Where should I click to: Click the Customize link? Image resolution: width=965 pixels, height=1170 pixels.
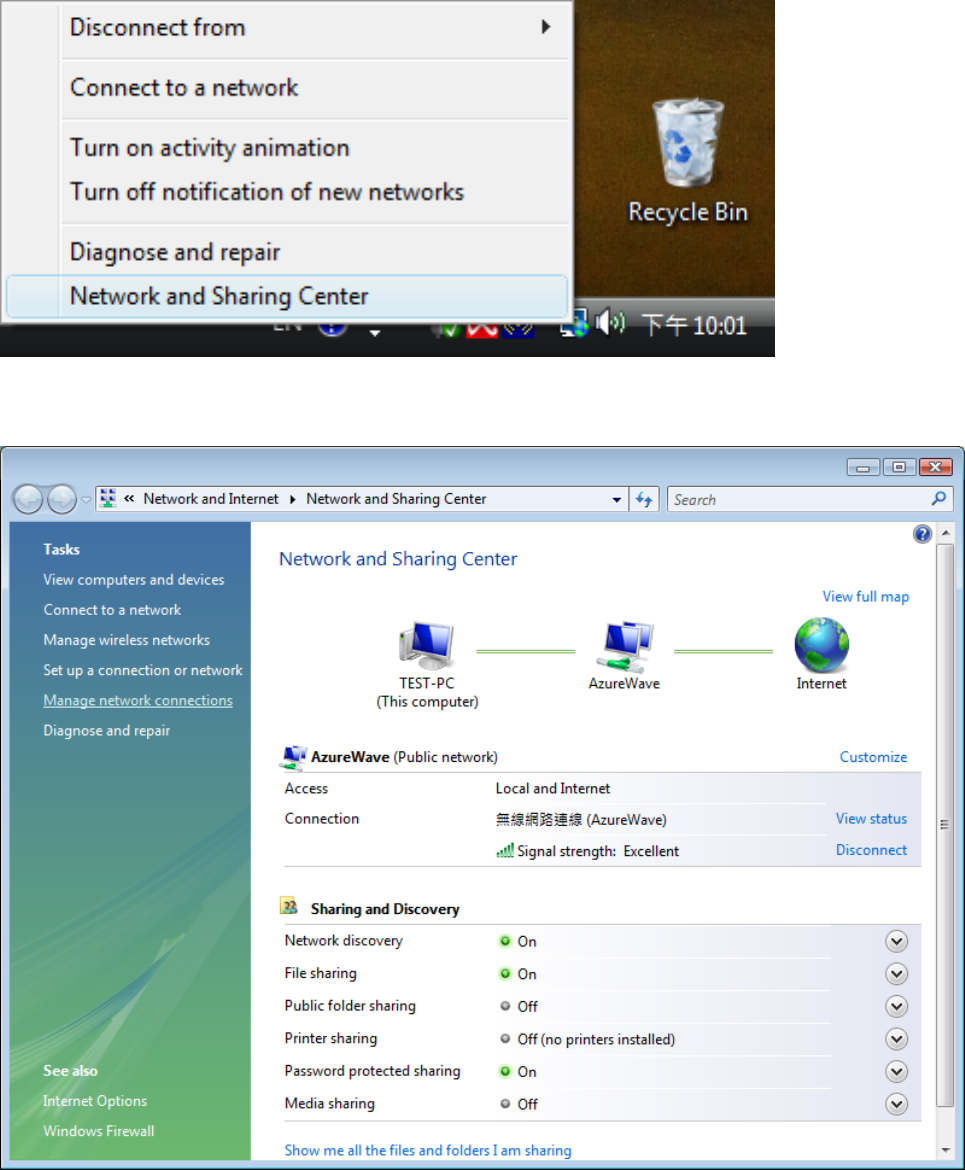873,757
